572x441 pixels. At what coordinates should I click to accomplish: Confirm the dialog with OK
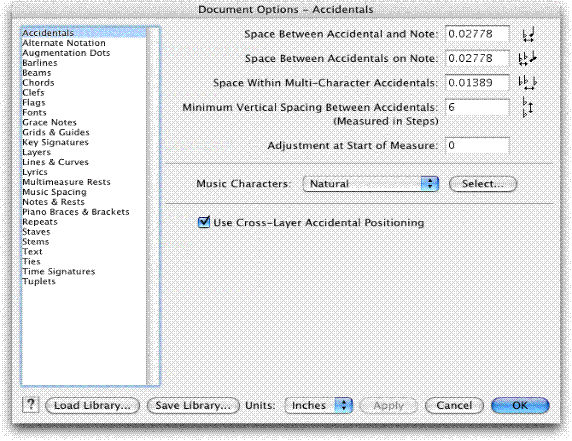click(520, 405)
